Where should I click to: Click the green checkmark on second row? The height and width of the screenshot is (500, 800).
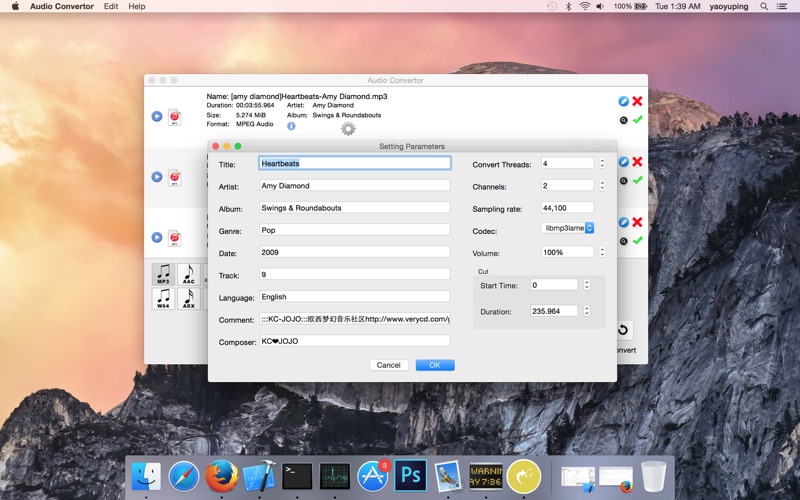tap(637, 180)
